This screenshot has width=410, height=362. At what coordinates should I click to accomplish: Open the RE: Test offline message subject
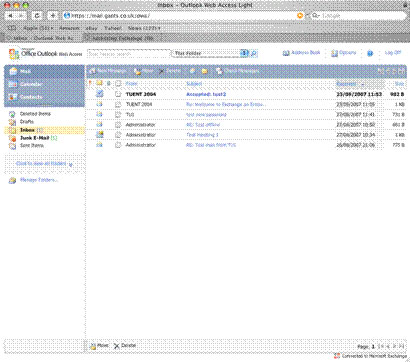tap(203, 125)
